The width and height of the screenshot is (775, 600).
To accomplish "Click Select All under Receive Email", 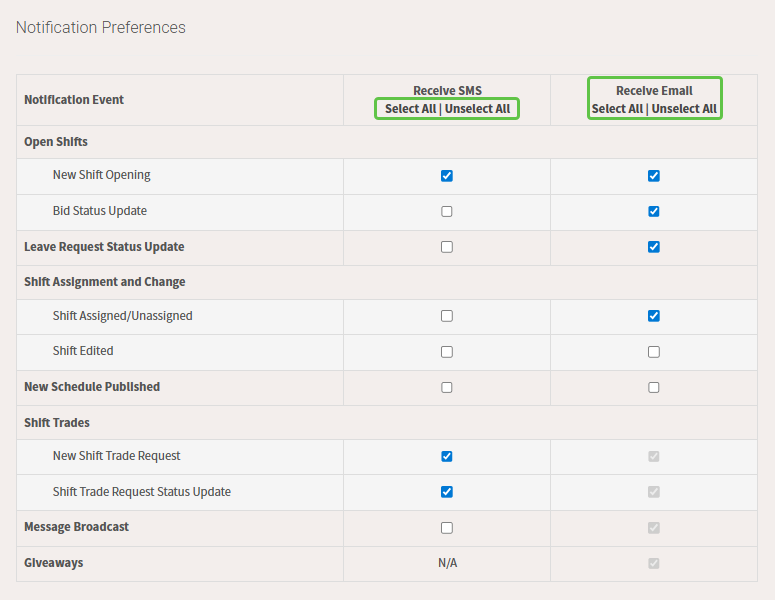I will tap(617, 109).
